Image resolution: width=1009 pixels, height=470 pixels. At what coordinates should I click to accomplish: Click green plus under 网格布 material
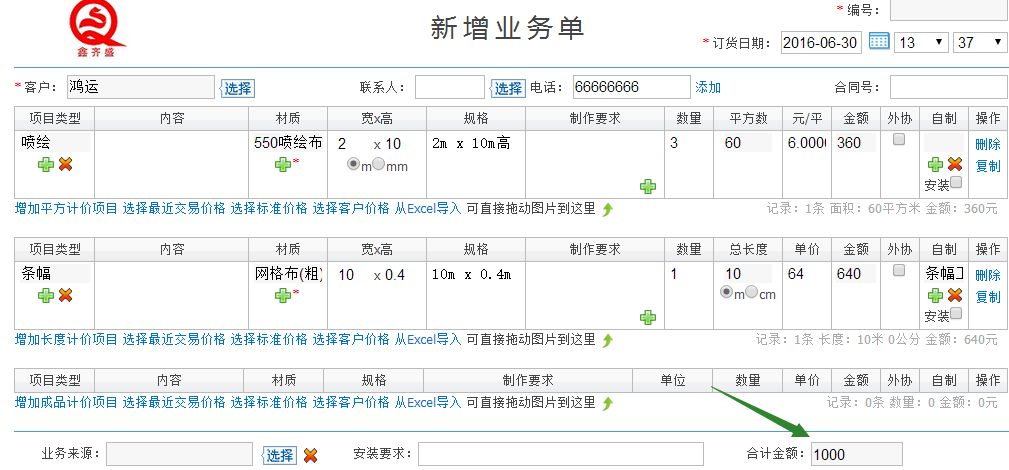(x=283, y=295)
